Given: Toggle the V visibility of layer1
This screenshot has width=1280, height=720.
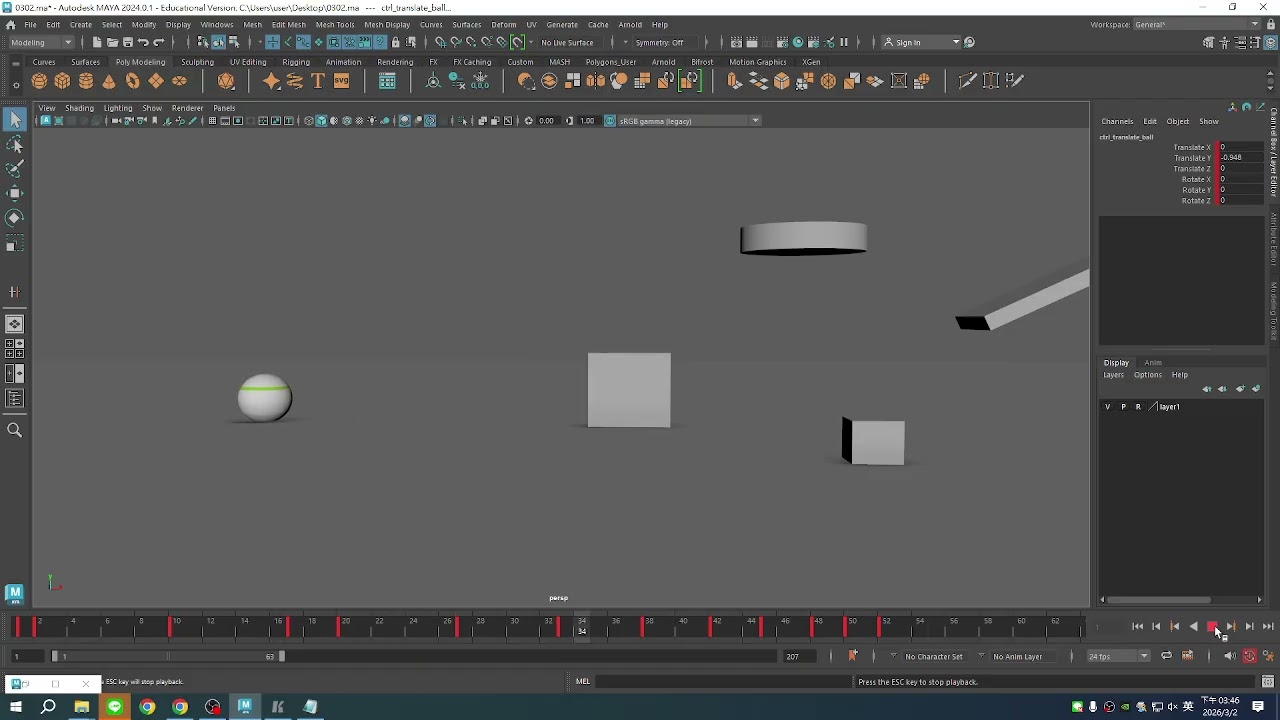Looking at the screenshot, I should (1108, 407).
